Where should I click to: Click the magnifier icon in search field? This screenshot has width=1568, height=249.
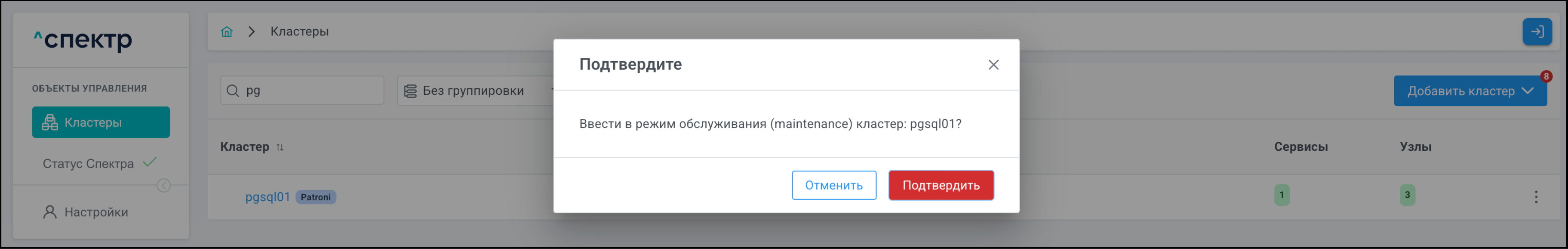[x=233, y=91]
